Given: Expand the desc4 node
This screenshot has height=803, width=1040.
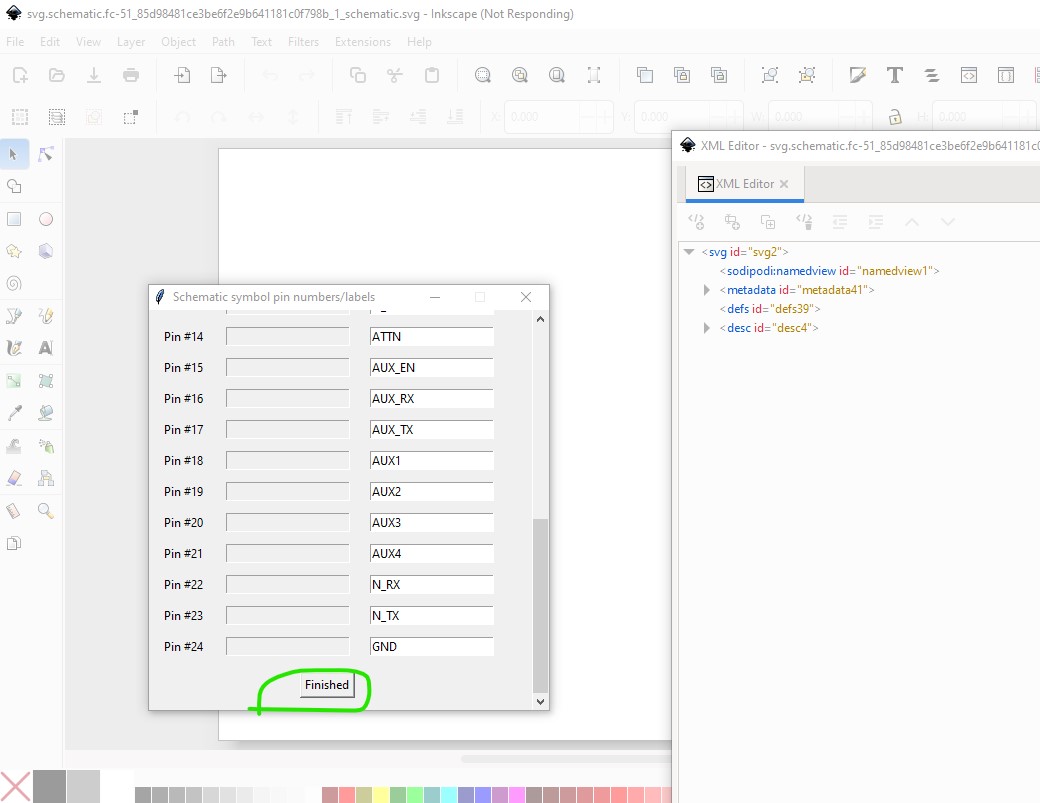Looking at the screenshot, I should pos(706,328).
